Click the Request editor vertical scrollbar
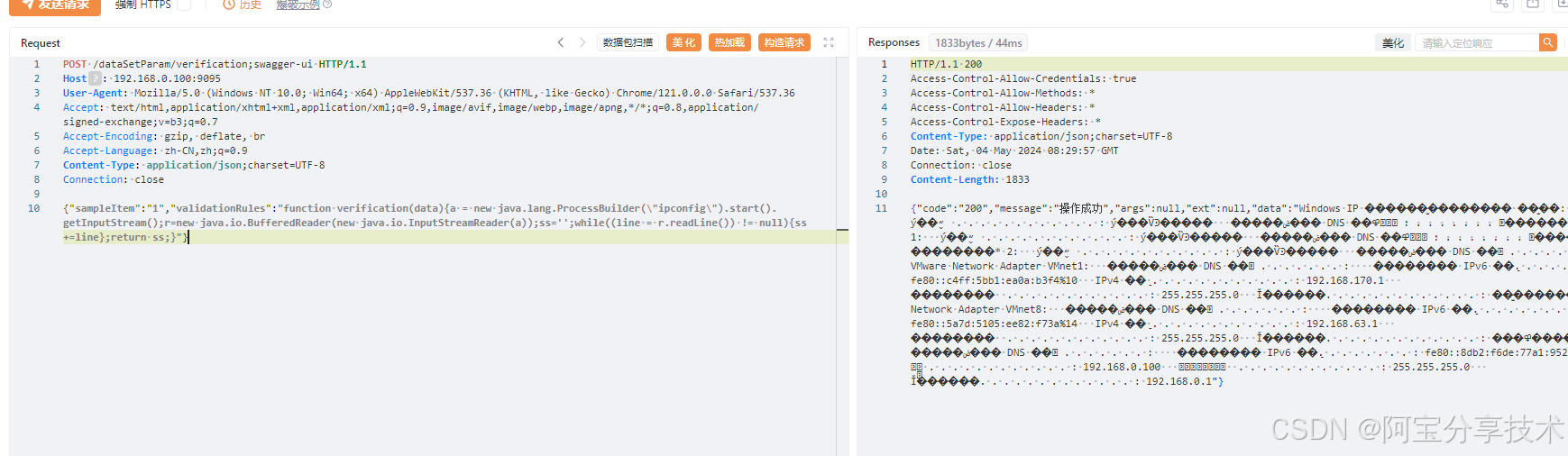The width and height of the screenshot is (1568, 456). point(842,256)
